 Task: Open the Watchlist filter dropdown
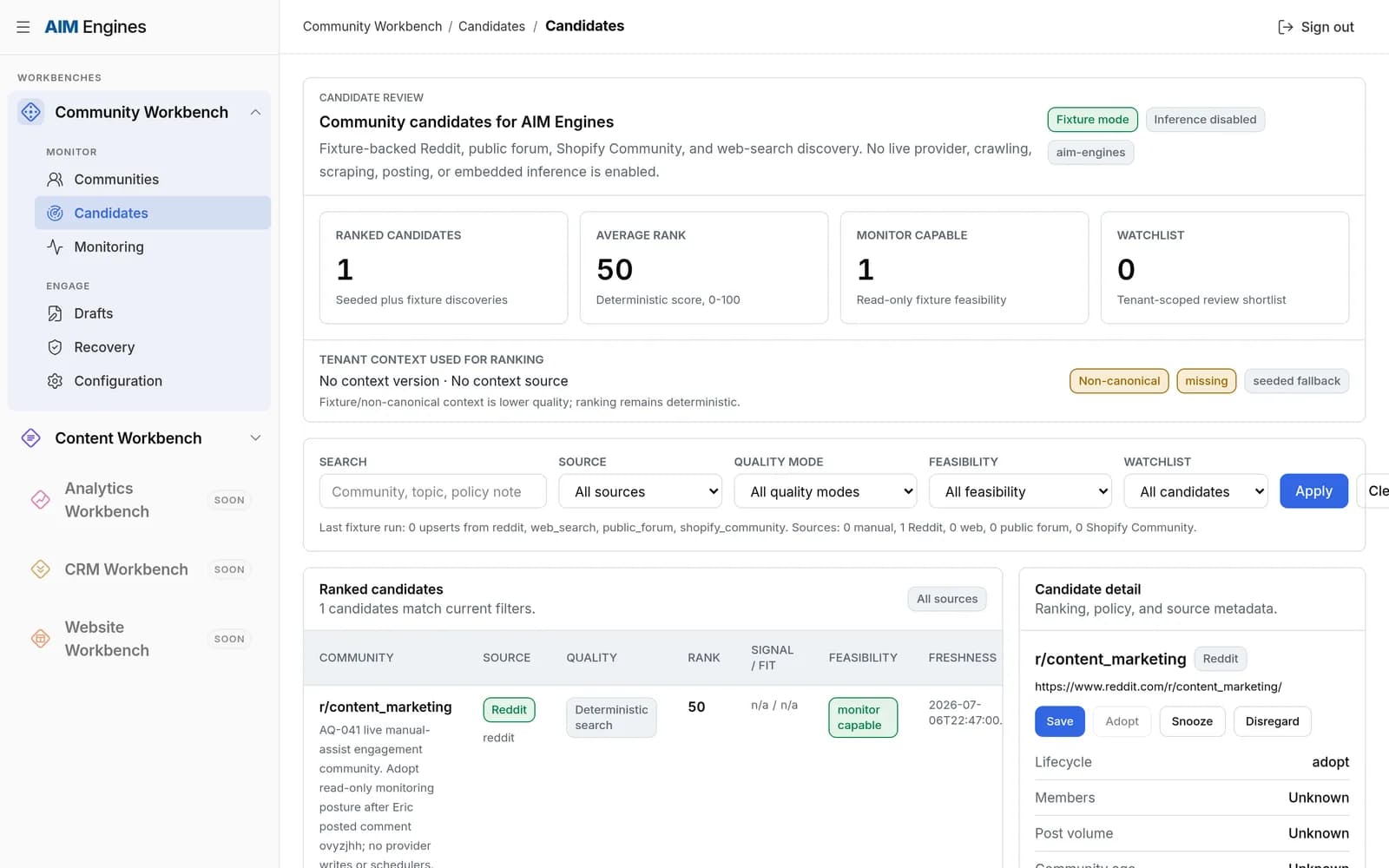[1196, 491]
